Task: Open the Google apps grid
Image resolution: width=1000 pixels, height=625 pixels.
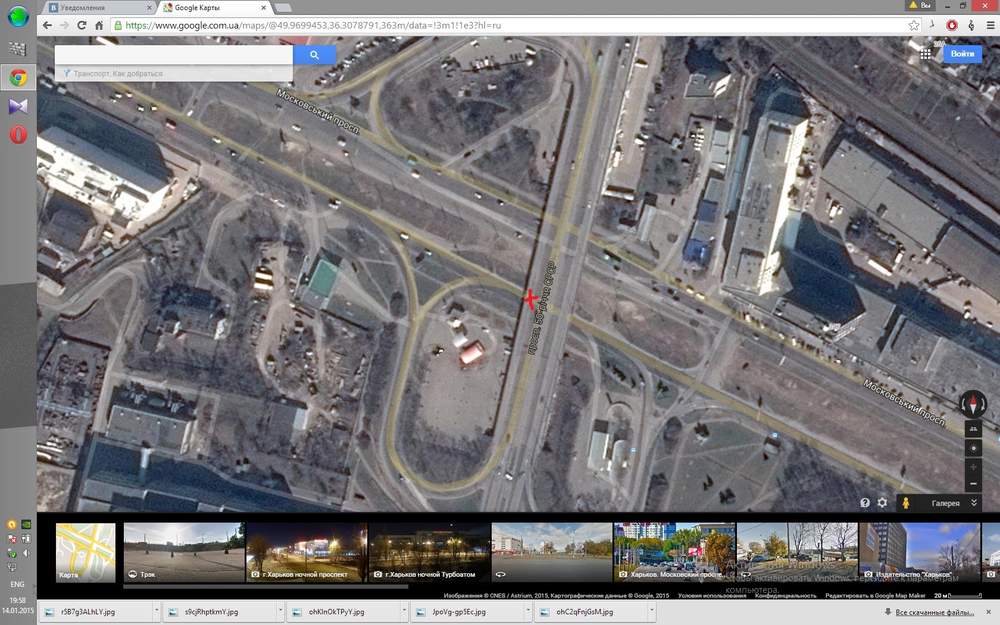Action: tap(925, 54)
